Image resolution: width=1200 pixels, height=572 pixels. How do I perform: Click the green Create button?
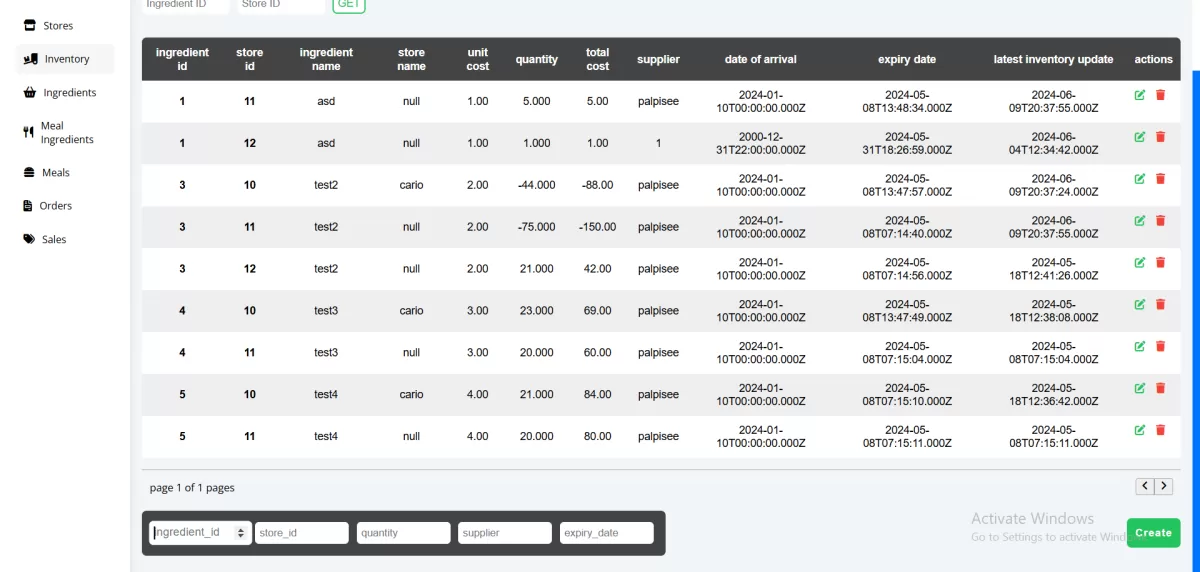tap(1153, 533)
